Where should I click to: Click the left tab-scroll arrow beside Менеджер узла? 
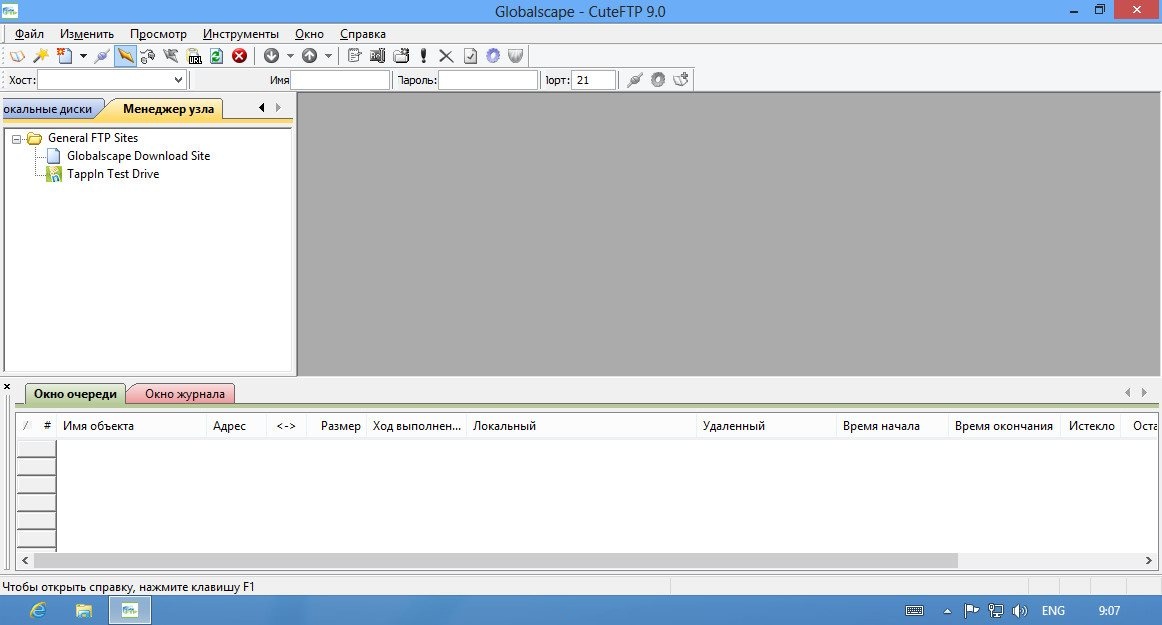click(262, 108)
